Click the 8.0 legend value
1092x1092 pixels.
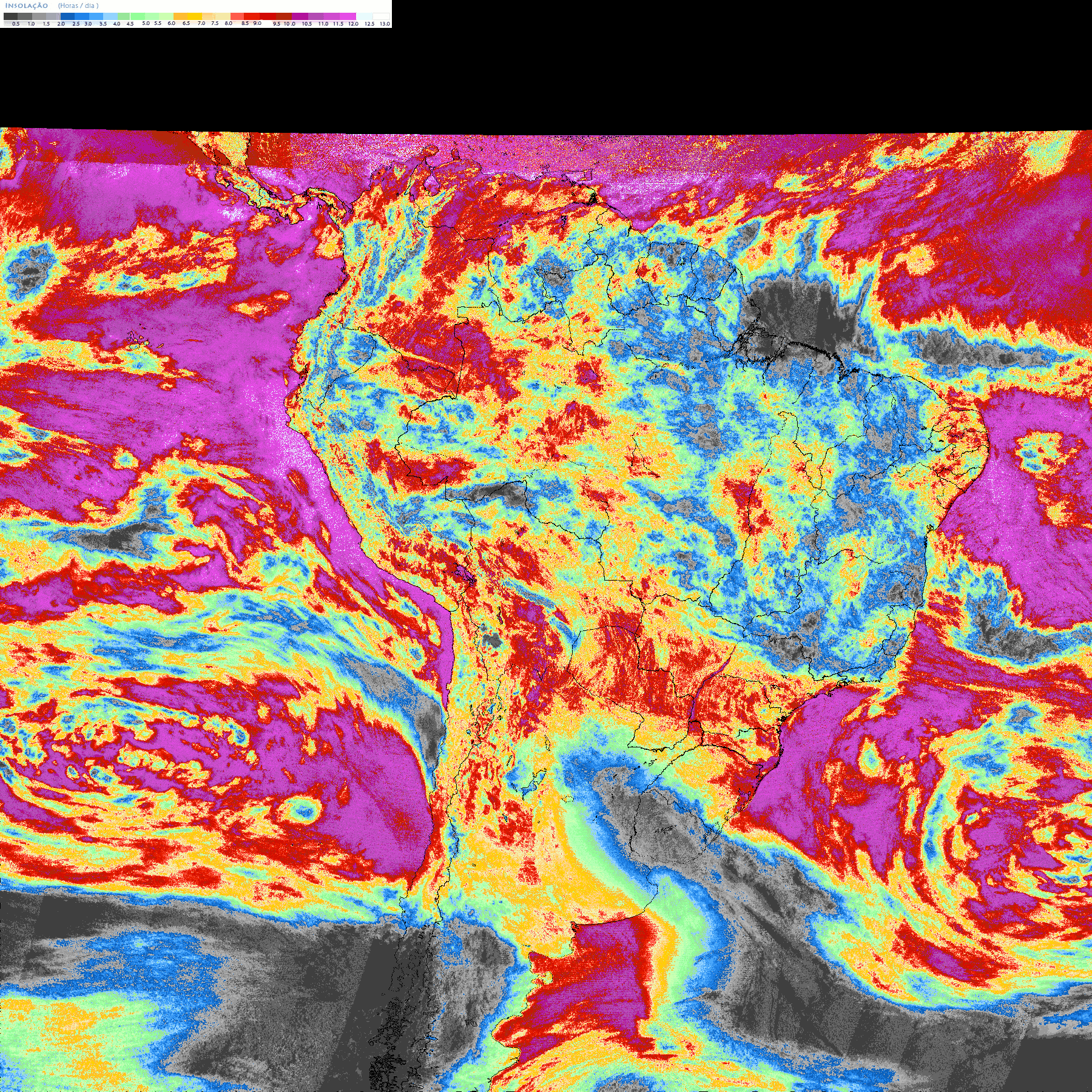click(229, 23)
